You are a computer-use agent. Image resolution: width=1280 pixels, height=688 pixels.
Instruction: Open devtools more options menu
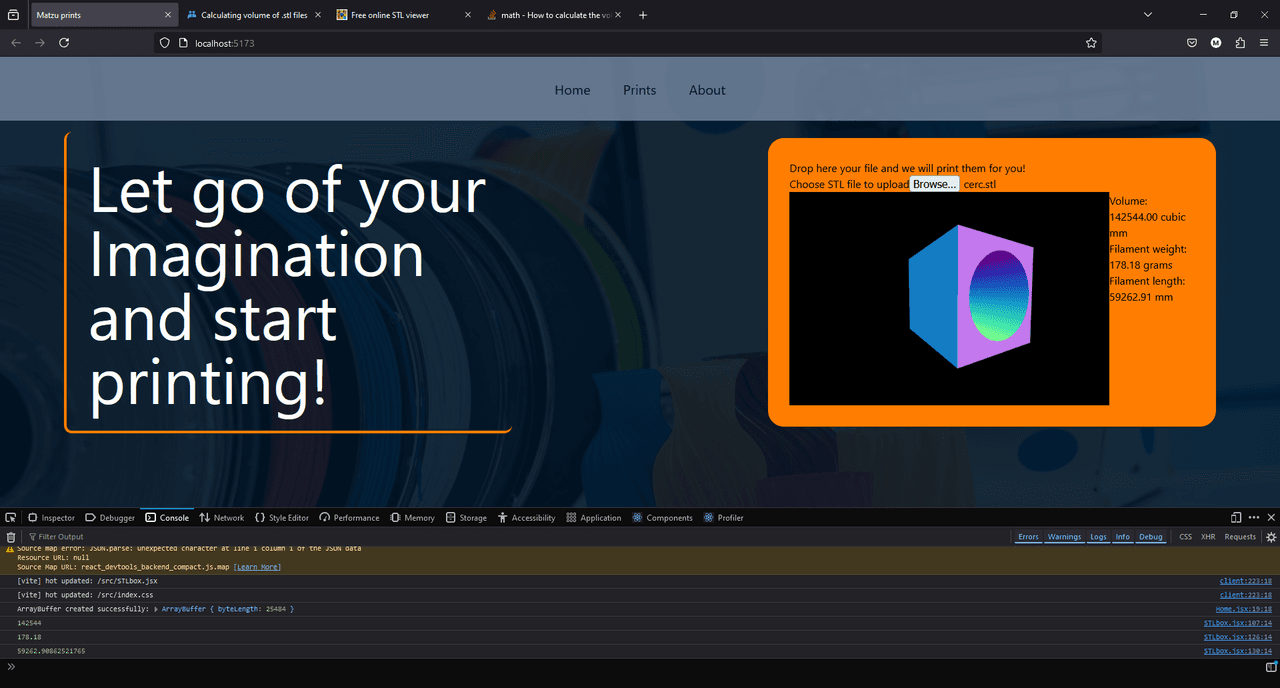[1254, 518]
